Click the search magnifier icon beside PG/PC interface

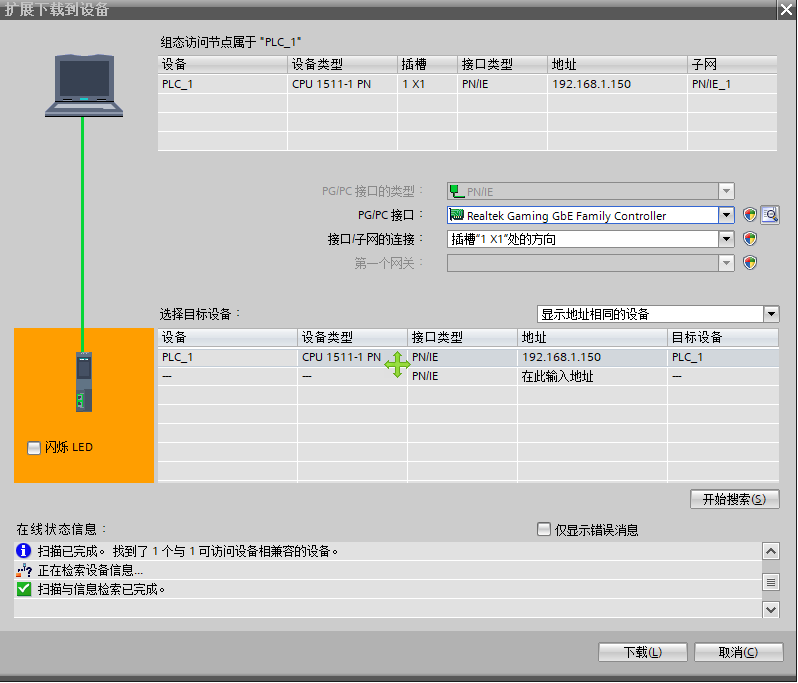(x=770, y=215)
